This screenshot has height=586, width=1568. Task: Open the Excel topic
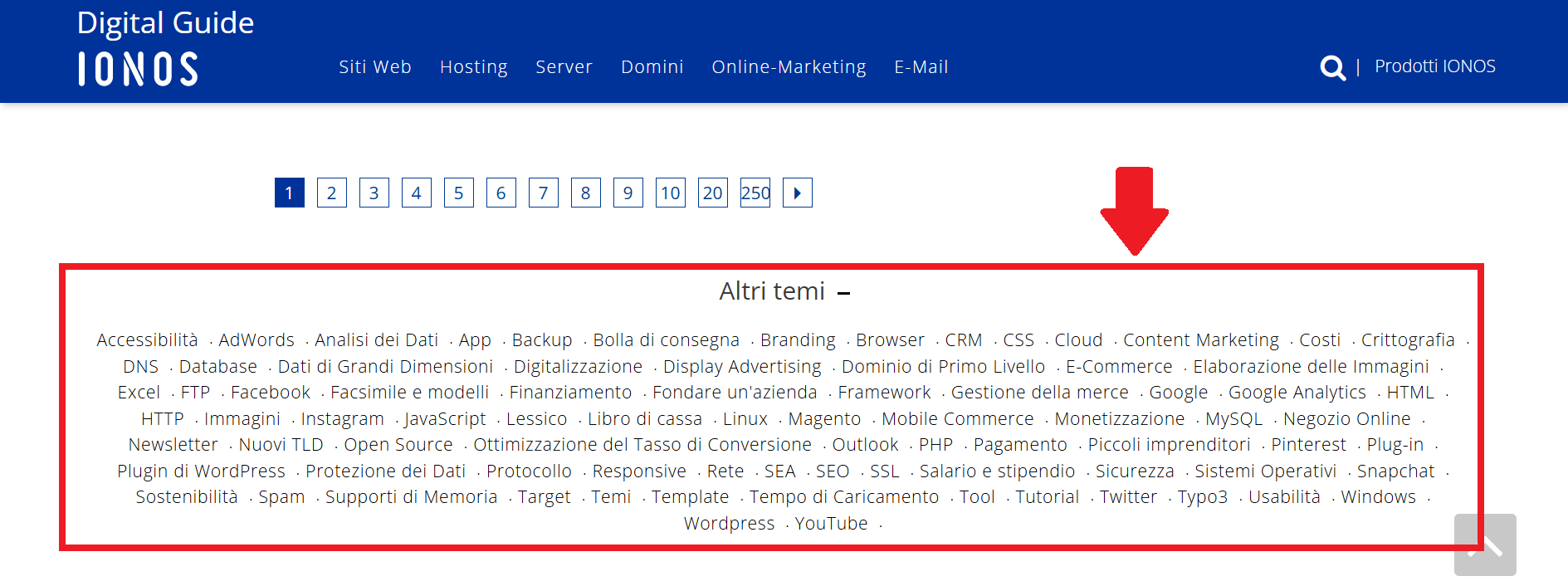tap(139, 392)
